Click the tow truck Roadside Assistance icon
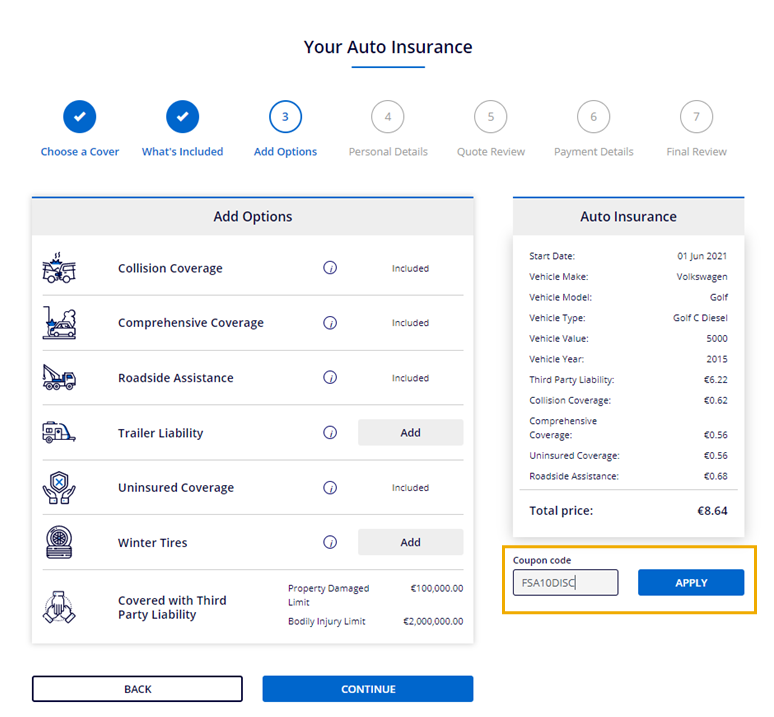 click(59, 377)
